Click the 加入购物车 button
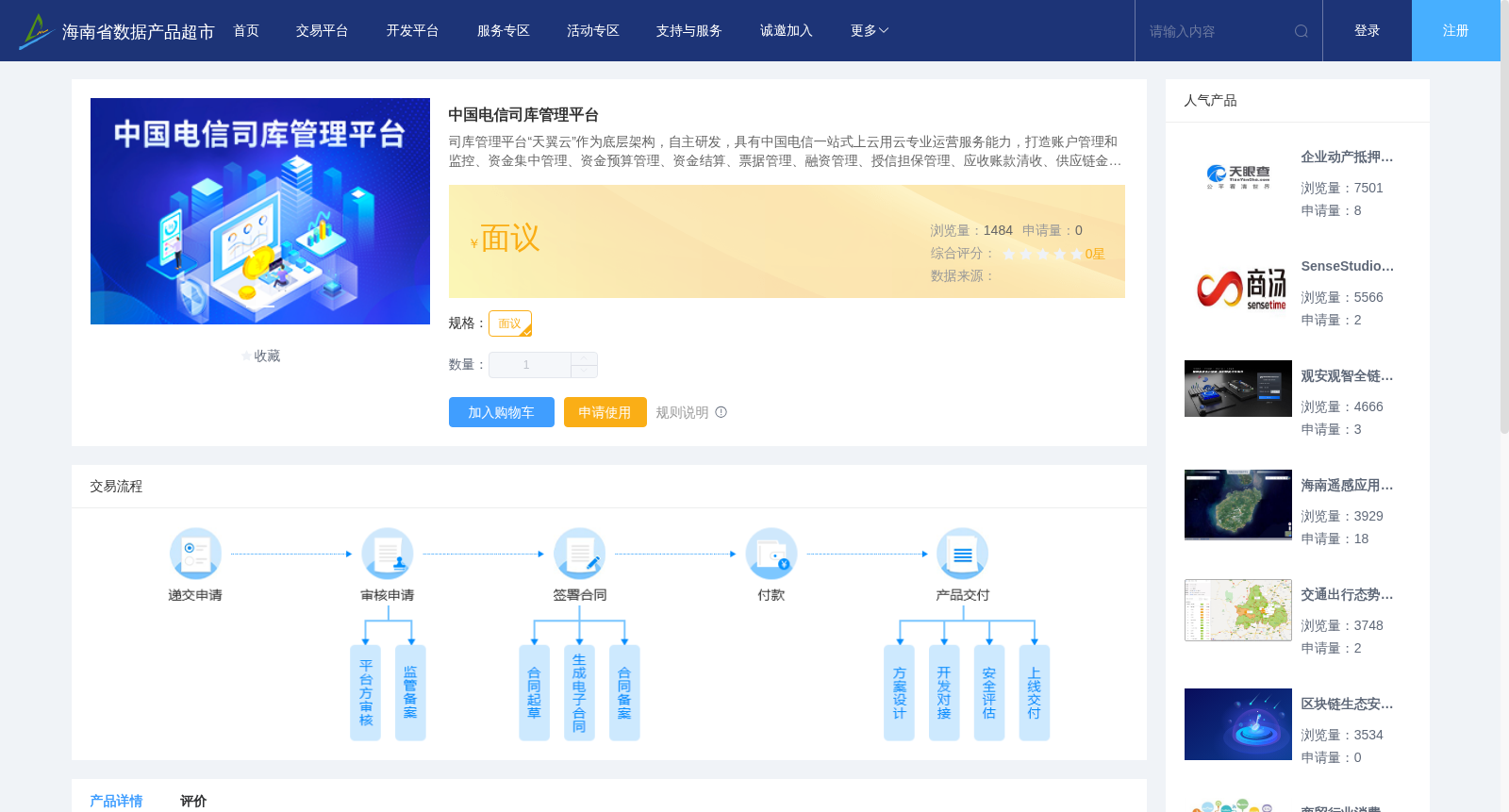The height and width of the screenshot is (812, 1509). click(501, 412)
